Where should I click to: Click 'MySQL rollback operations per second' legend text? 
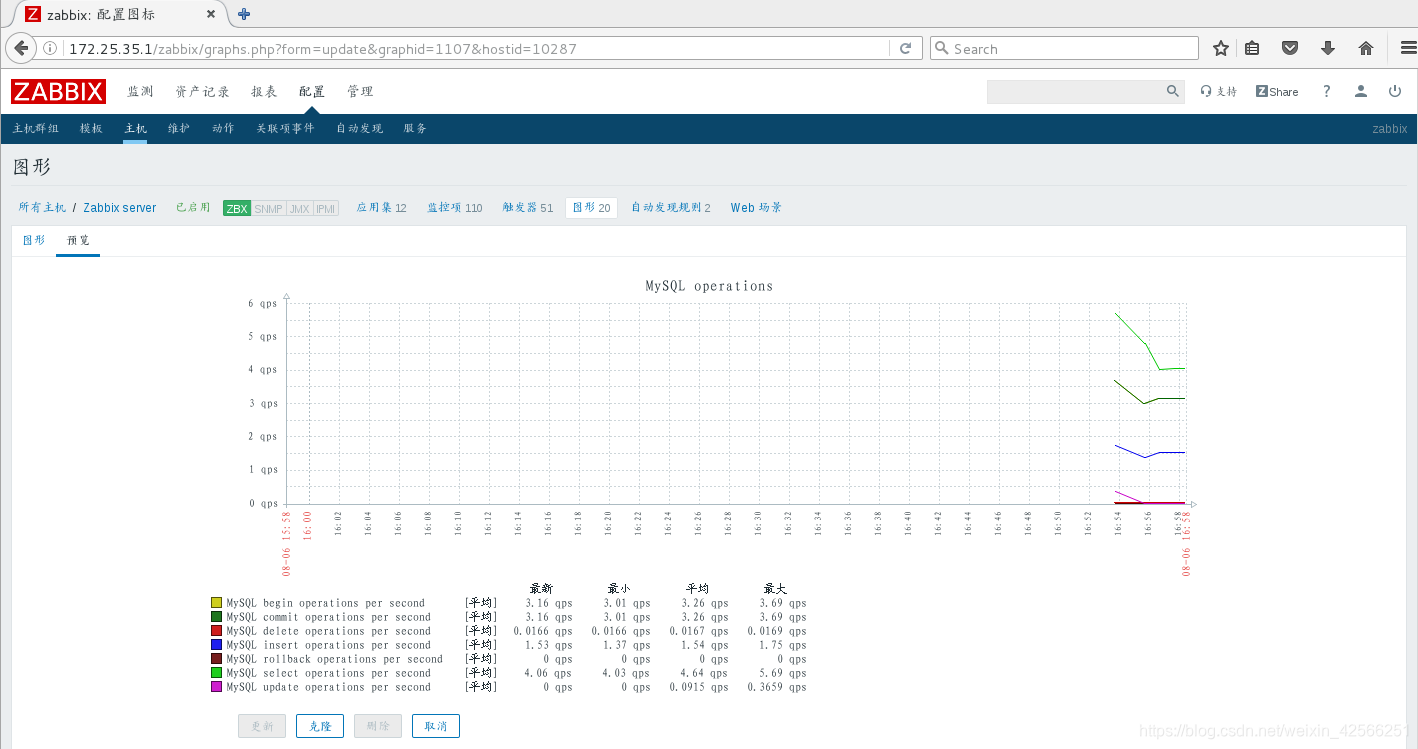pyautogui.click(x=334, y=659)
